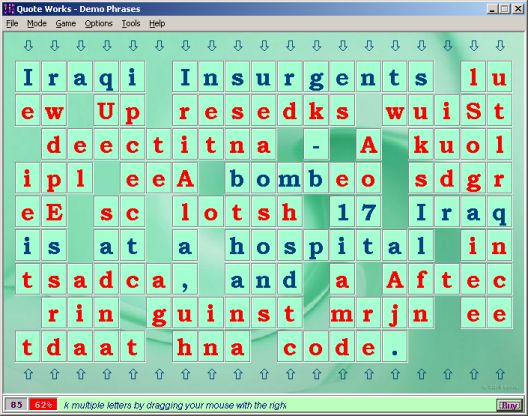This screenshot has height=416, width=528.
Task: Click the down arrow above the 'q' of Iraqi
Action: coord(107,45)
